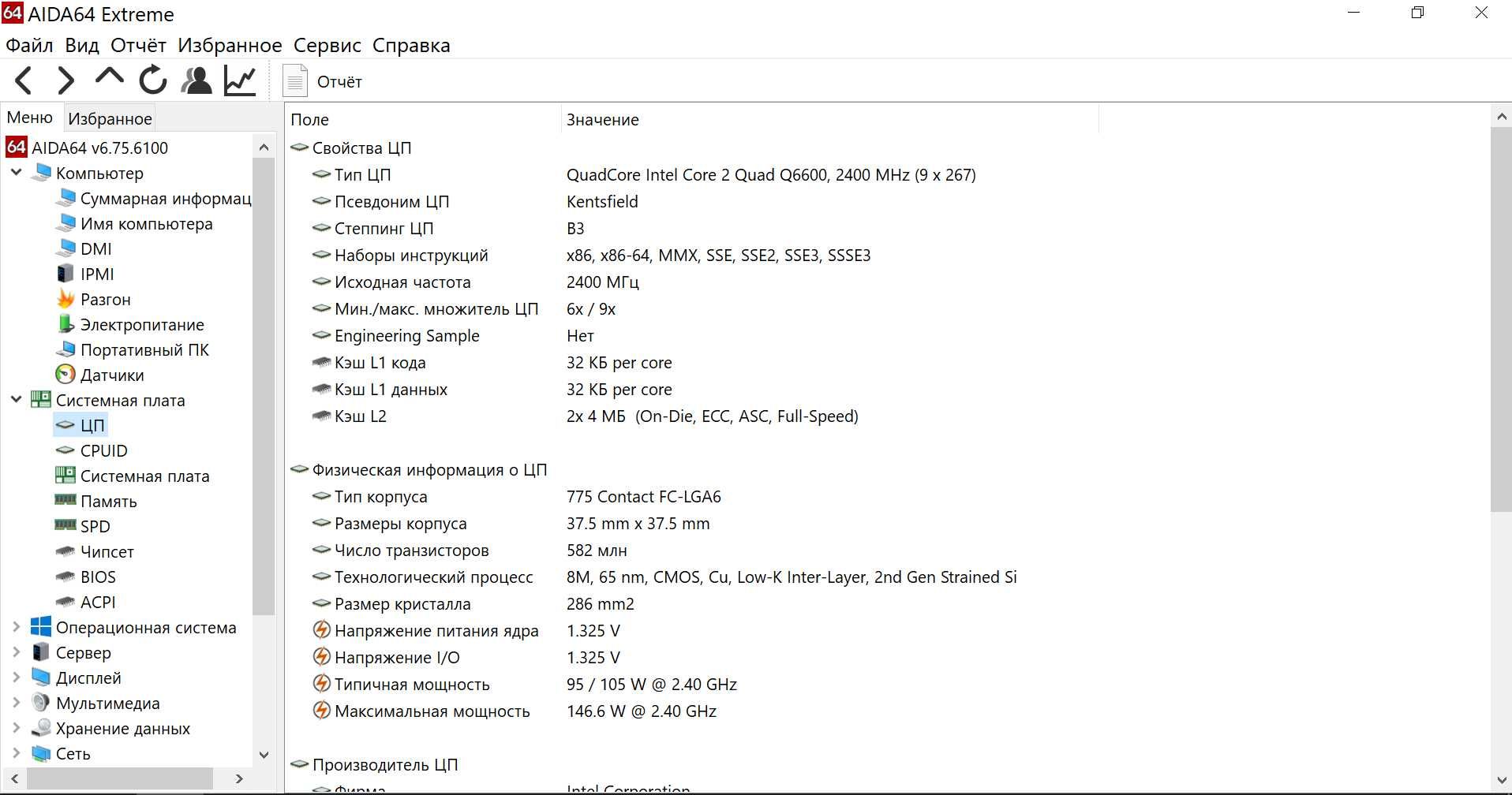Click the tree pane scroll-right arrow
This screenshot has height=795, width=1512.
point(239,778)
